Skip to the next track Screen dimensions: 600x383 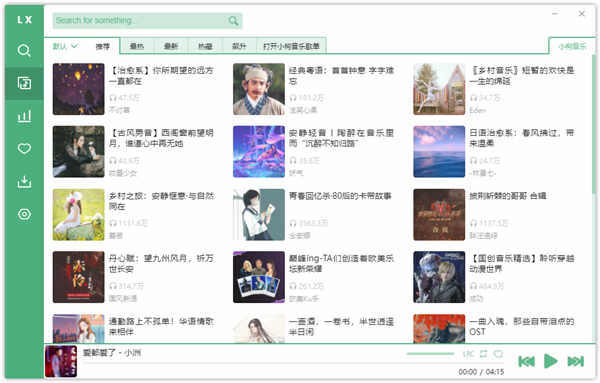tap(576, 361)
